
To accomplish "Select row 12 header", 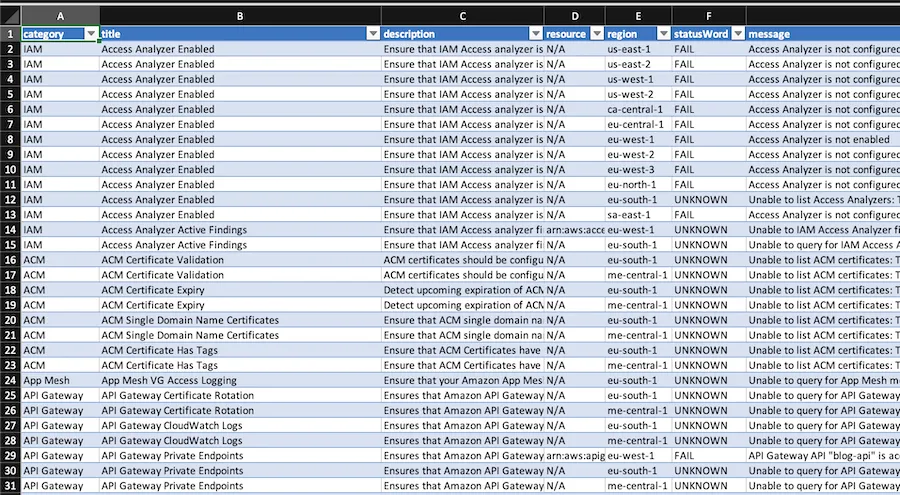I will [10, 200].
